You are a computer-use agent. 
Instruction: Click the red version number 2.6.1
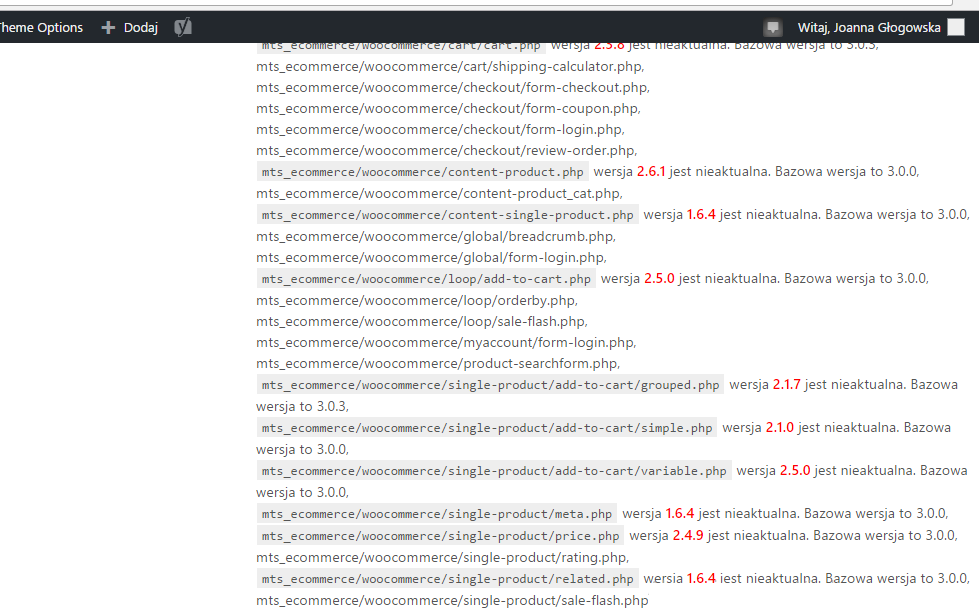pos(651,172)
